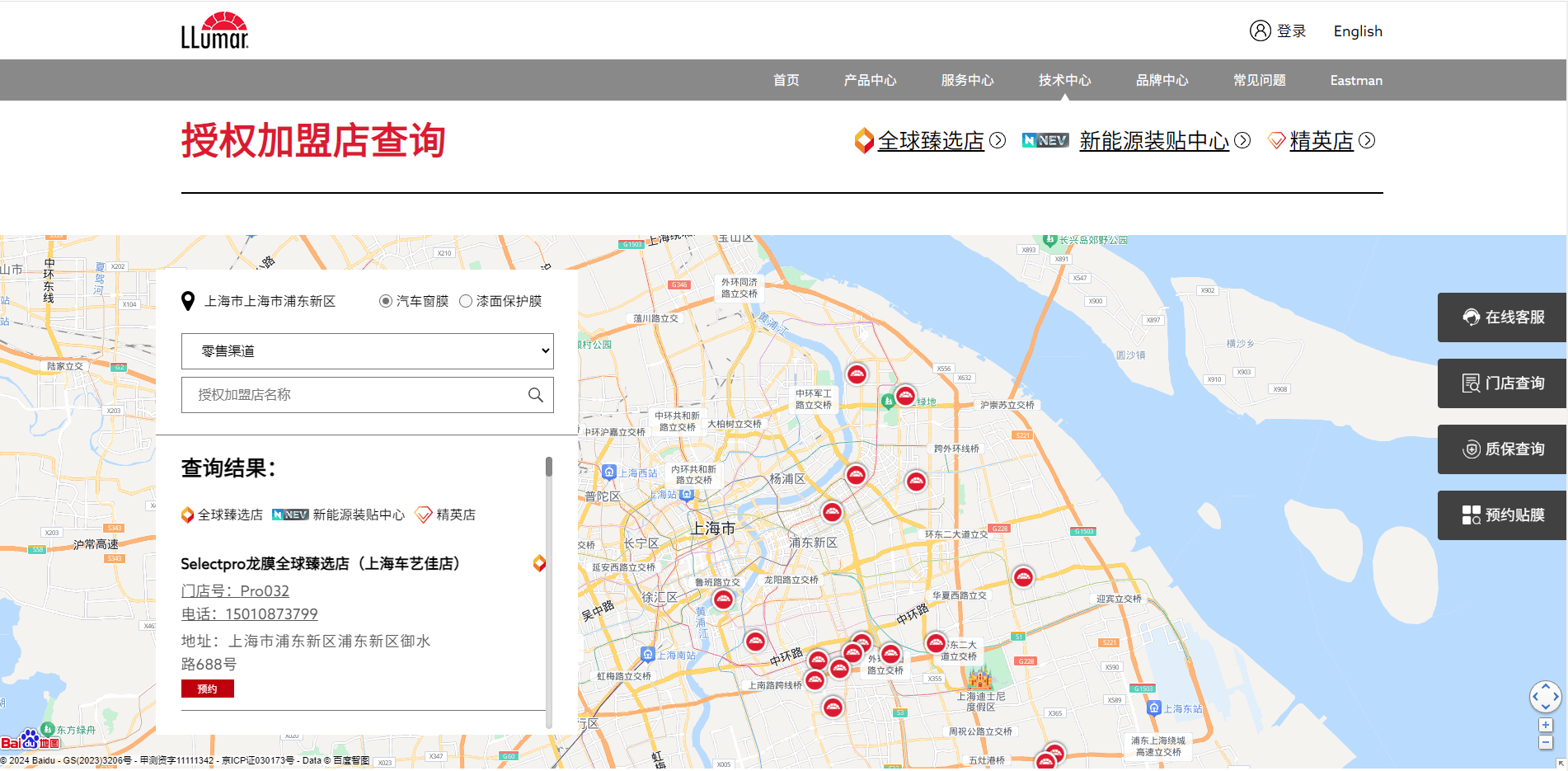Viewport: 1568px width, 771px height.
Task: Click the user login icon
Action: [x=1260, y=31]
